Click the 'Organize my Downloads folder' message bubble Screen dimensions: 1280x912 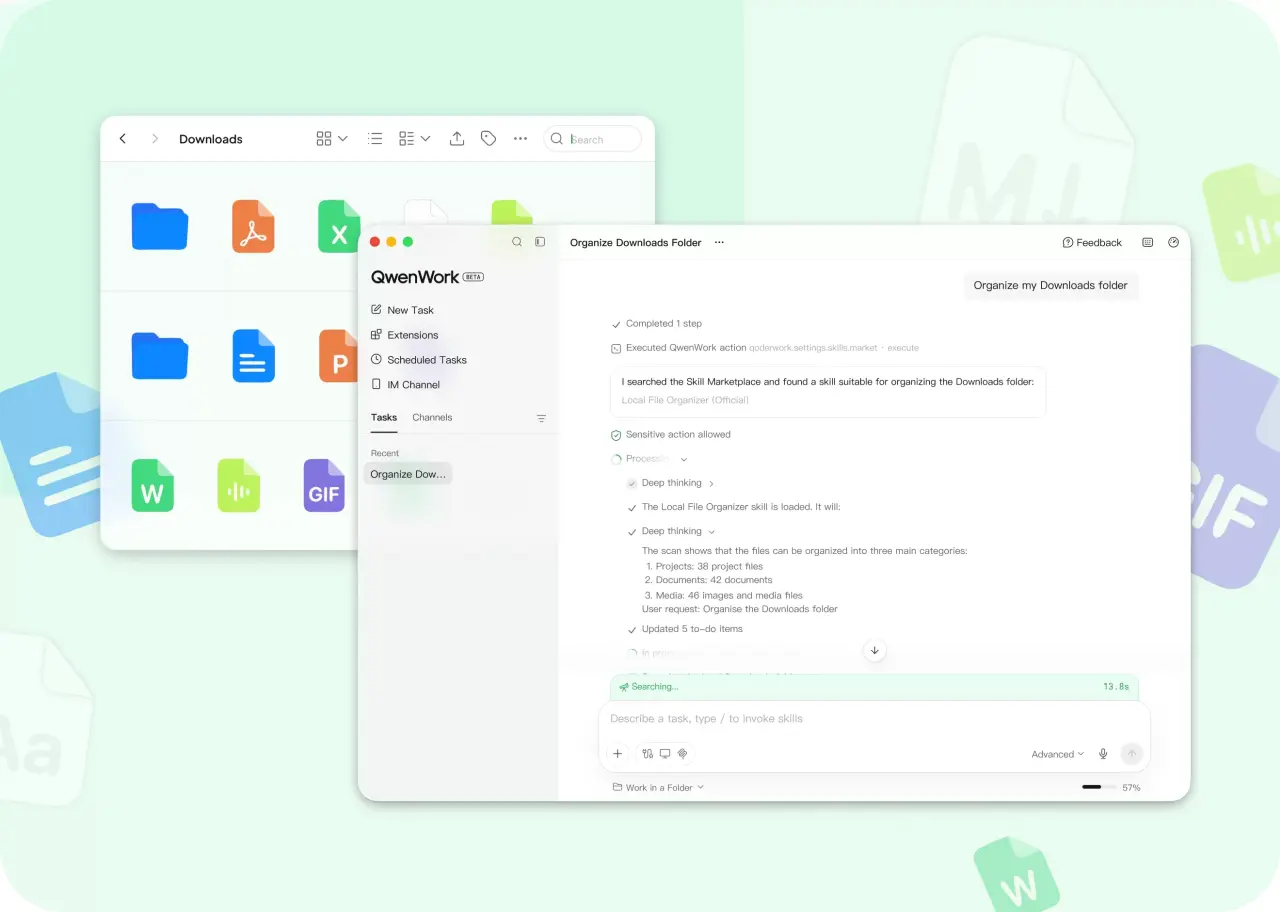(x=1050, y=285)
